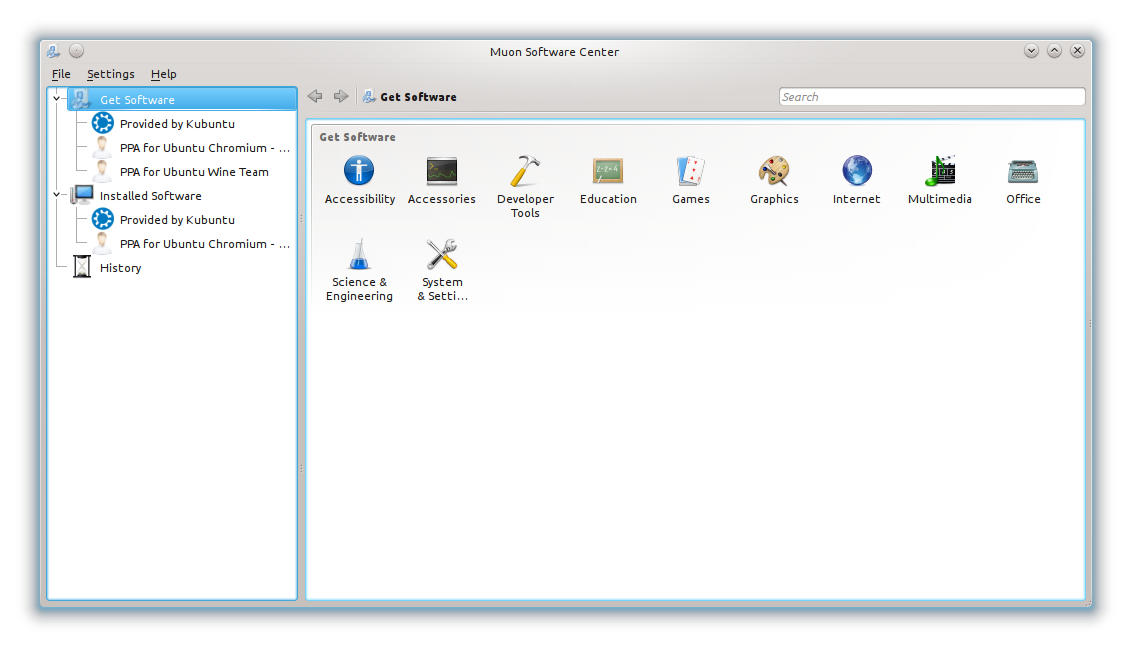The image size is (1132, 647).
Task: Open the Accessories terminal icon
Action: [x=442, y=171]
